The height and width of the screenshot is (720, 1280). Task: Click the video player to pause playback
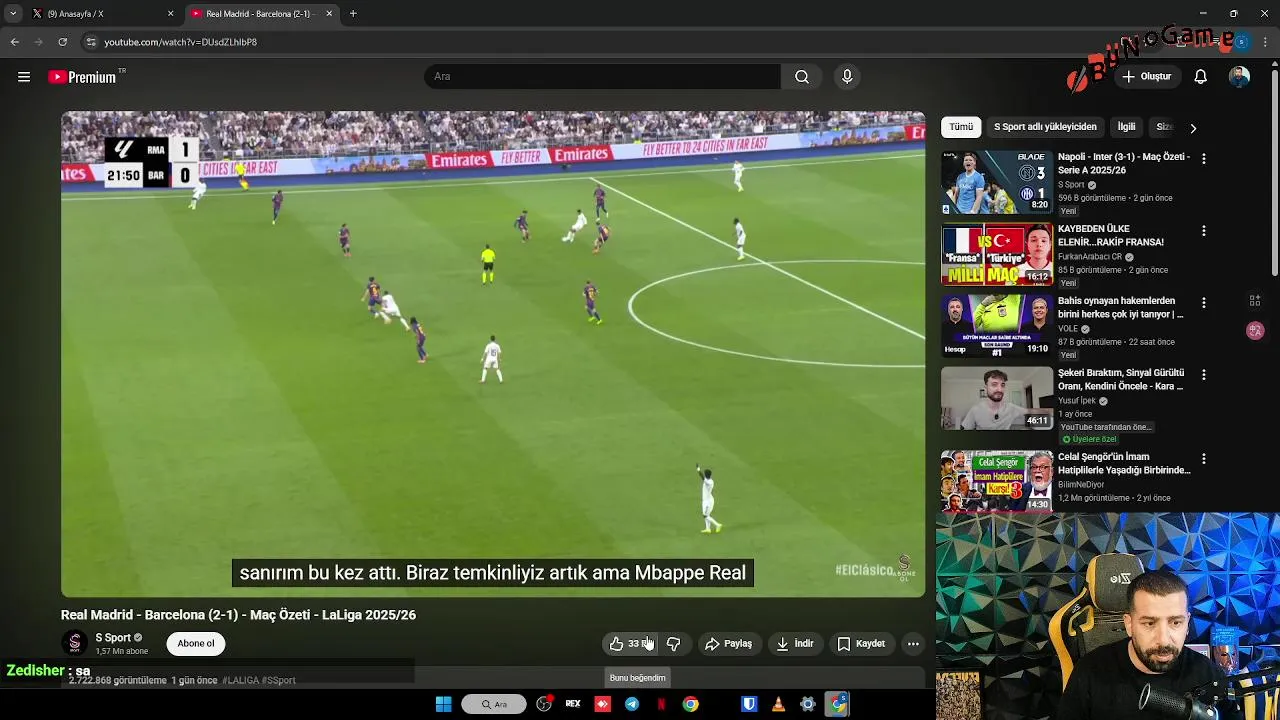click(493, 354)
